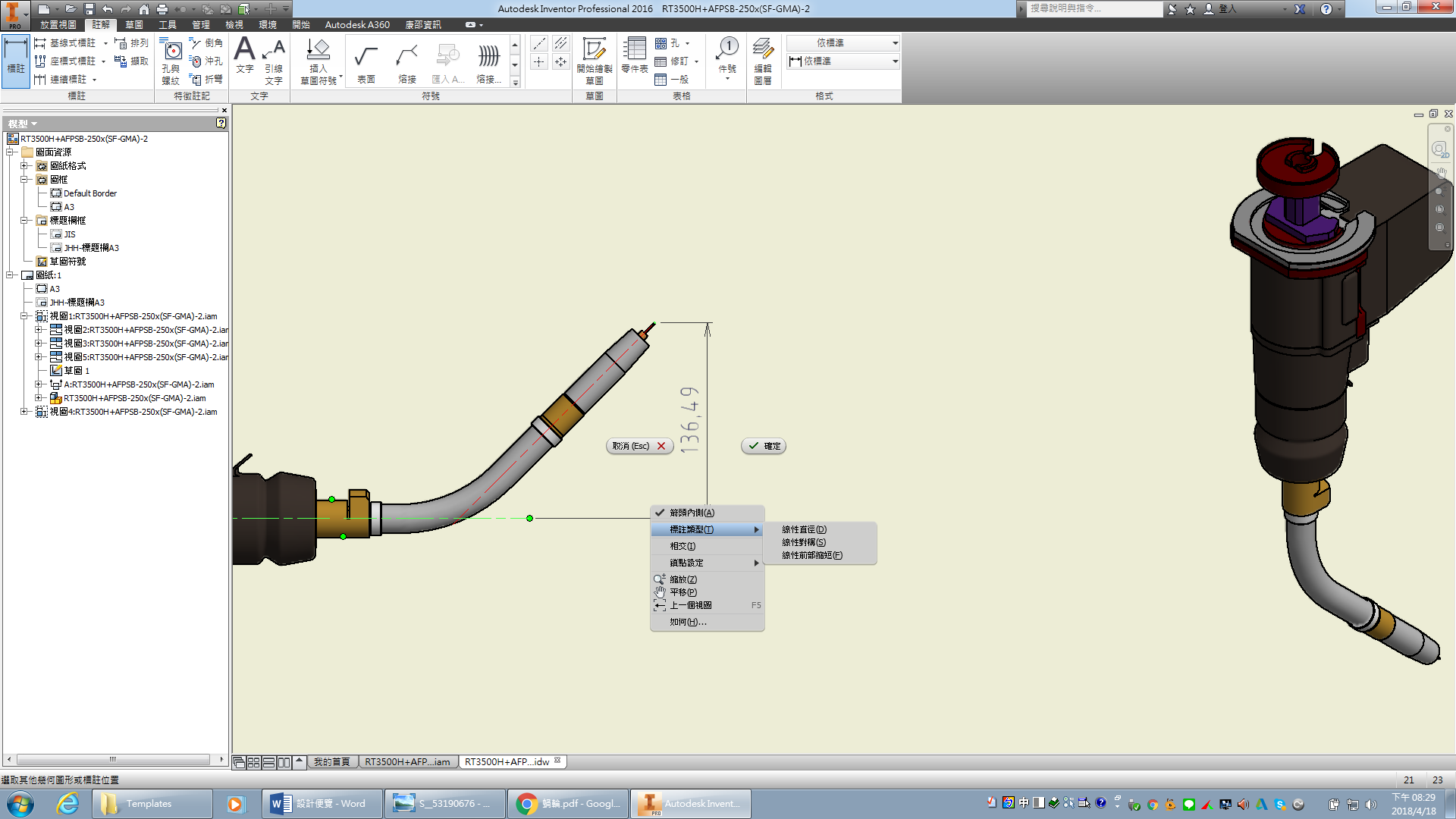
Task: Click the 文字 text tool
Action: click(x=245, y=57)
